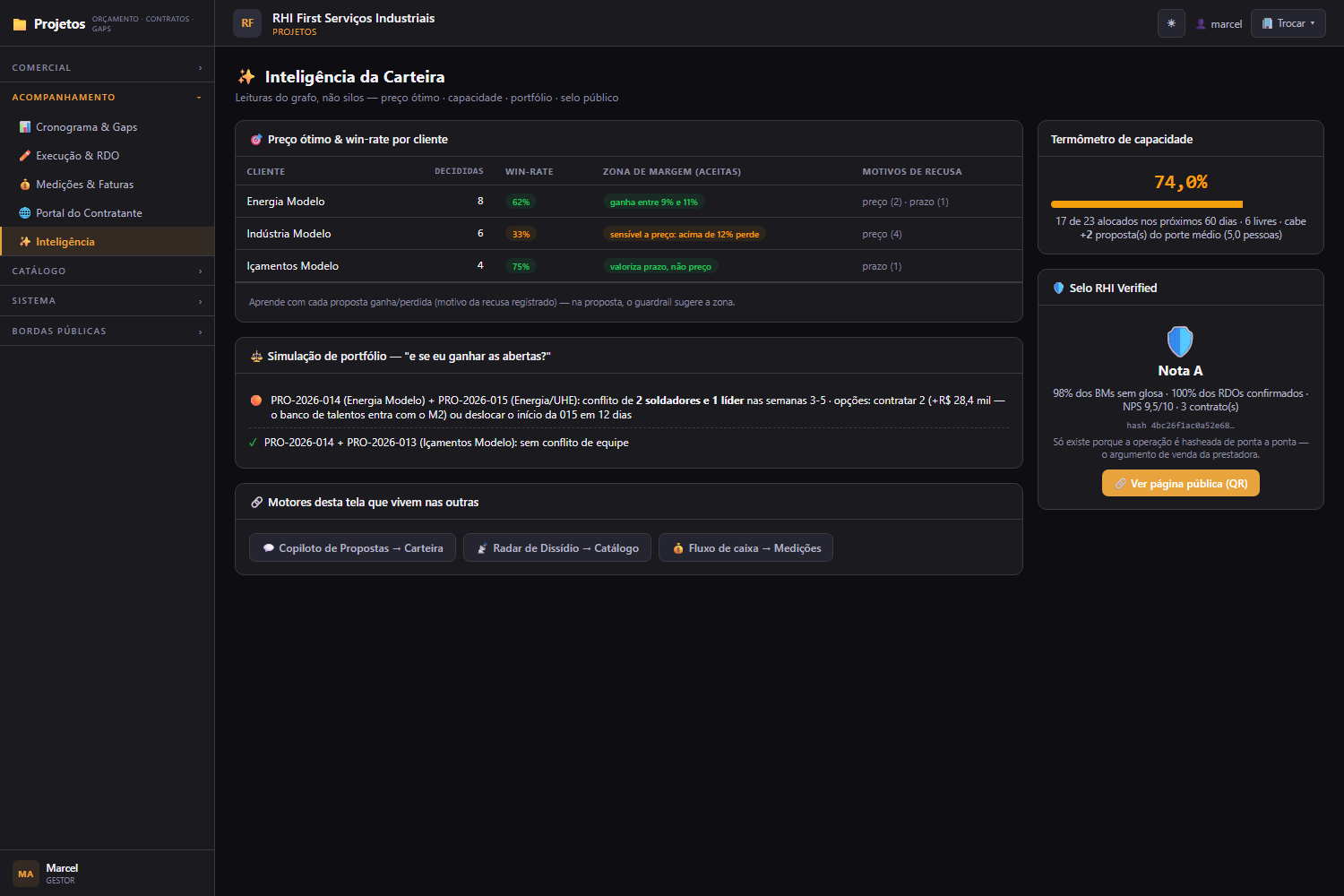Open Copiloto de Propostas → Carteira
The height and width of the screenshot is (896, 1344).
coord(352,548)
